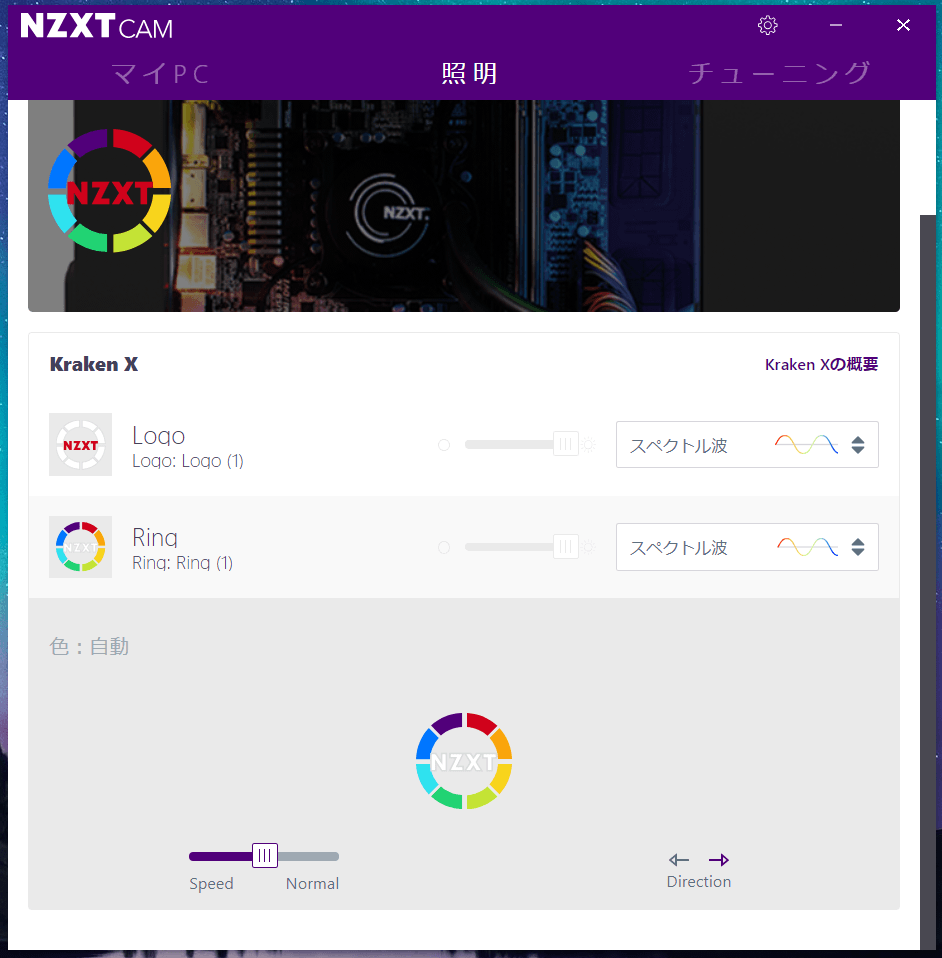Click the Normal speed label
The height and width of the screenshot is (958, 942).
312,883
